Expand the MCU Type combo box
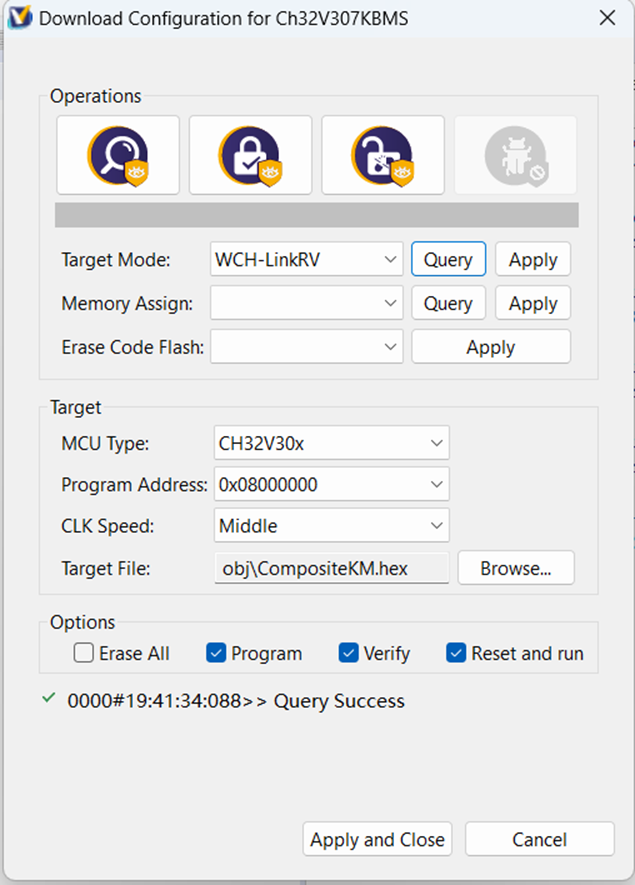Image resolution: width=635 pixels, height=885 pixels. 331,443
